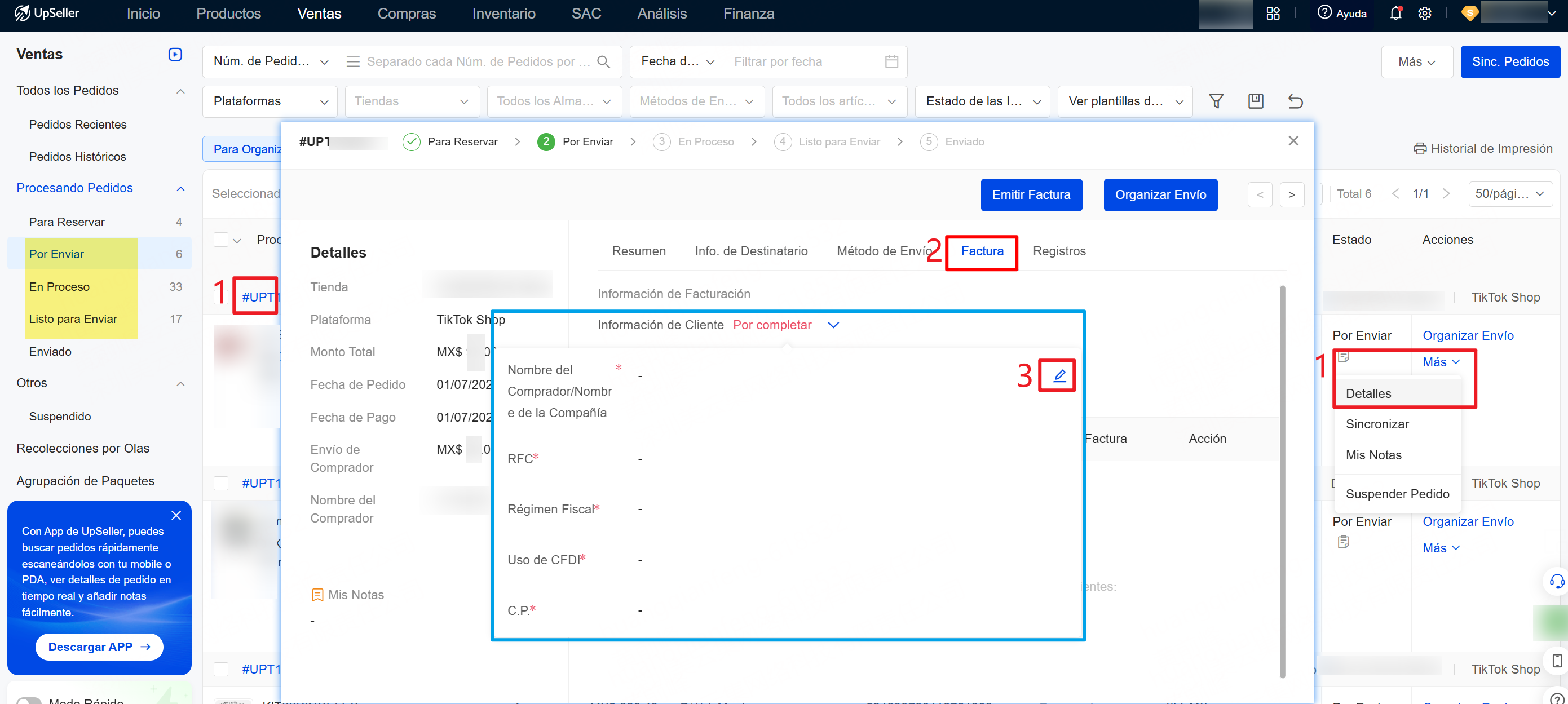Image resolution: width=1568 pixels, height=704 pixels.
Task: Click the UpSeller logo
Action: click(47, 13)
